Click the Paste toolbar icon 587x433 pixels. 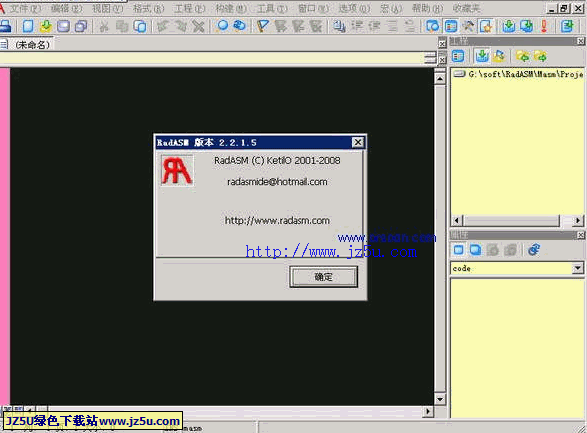(140, 26)
